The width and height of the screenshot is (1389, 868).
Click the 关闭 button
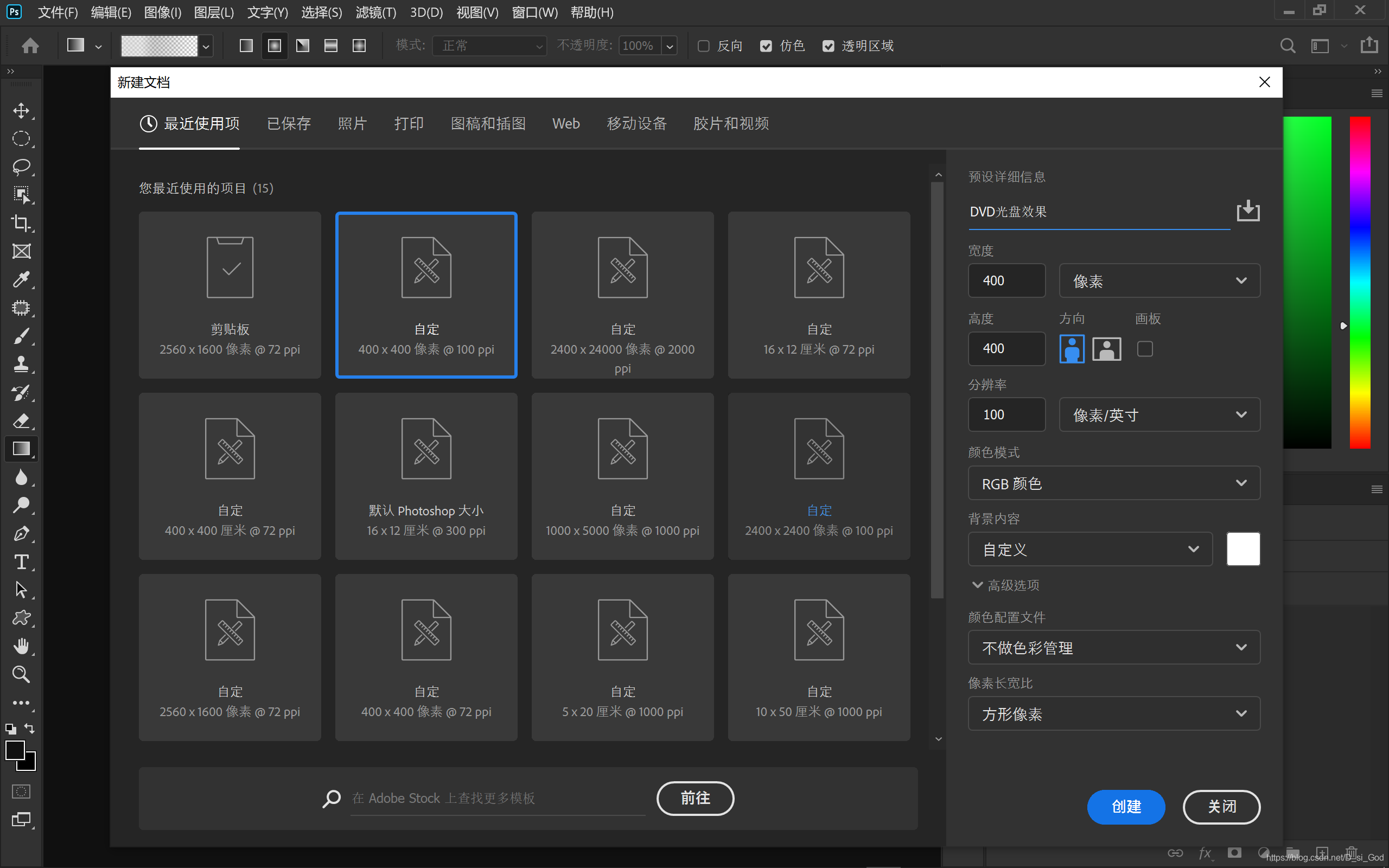[x=1221, y=807]
